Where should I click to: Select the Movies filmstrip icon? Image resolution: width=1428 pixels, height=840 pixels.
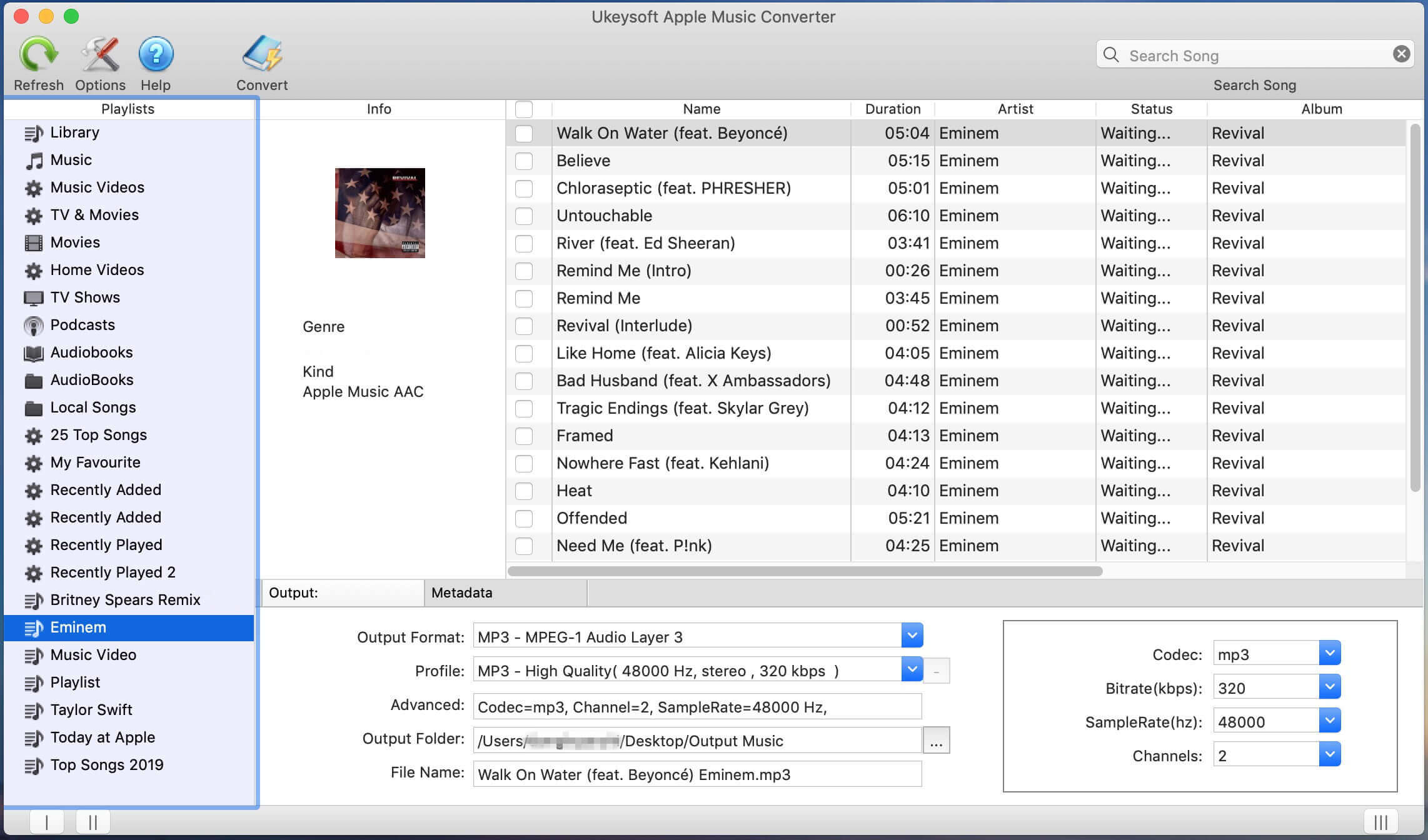coord(34,242)
